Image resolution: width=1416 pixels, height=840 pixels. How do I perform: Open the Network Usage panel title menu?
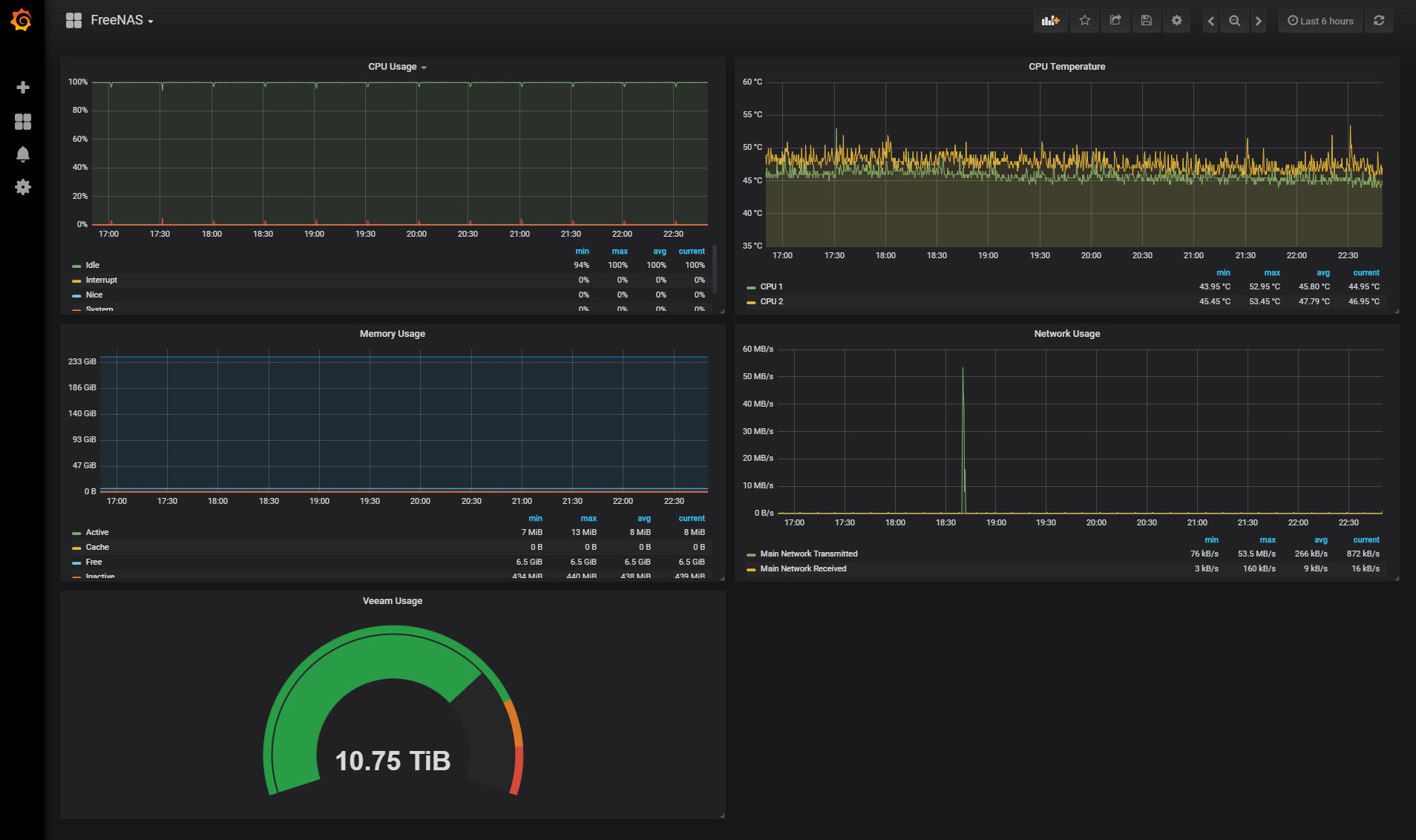click(1066, 334)
